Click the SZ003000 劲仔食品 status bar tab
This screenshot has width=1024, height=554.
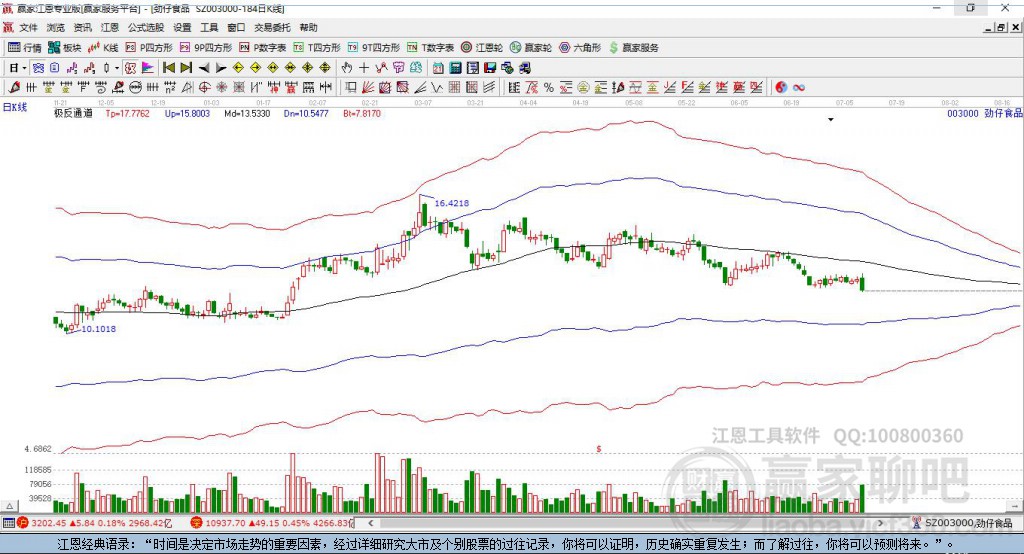click(x=962, y=523)
